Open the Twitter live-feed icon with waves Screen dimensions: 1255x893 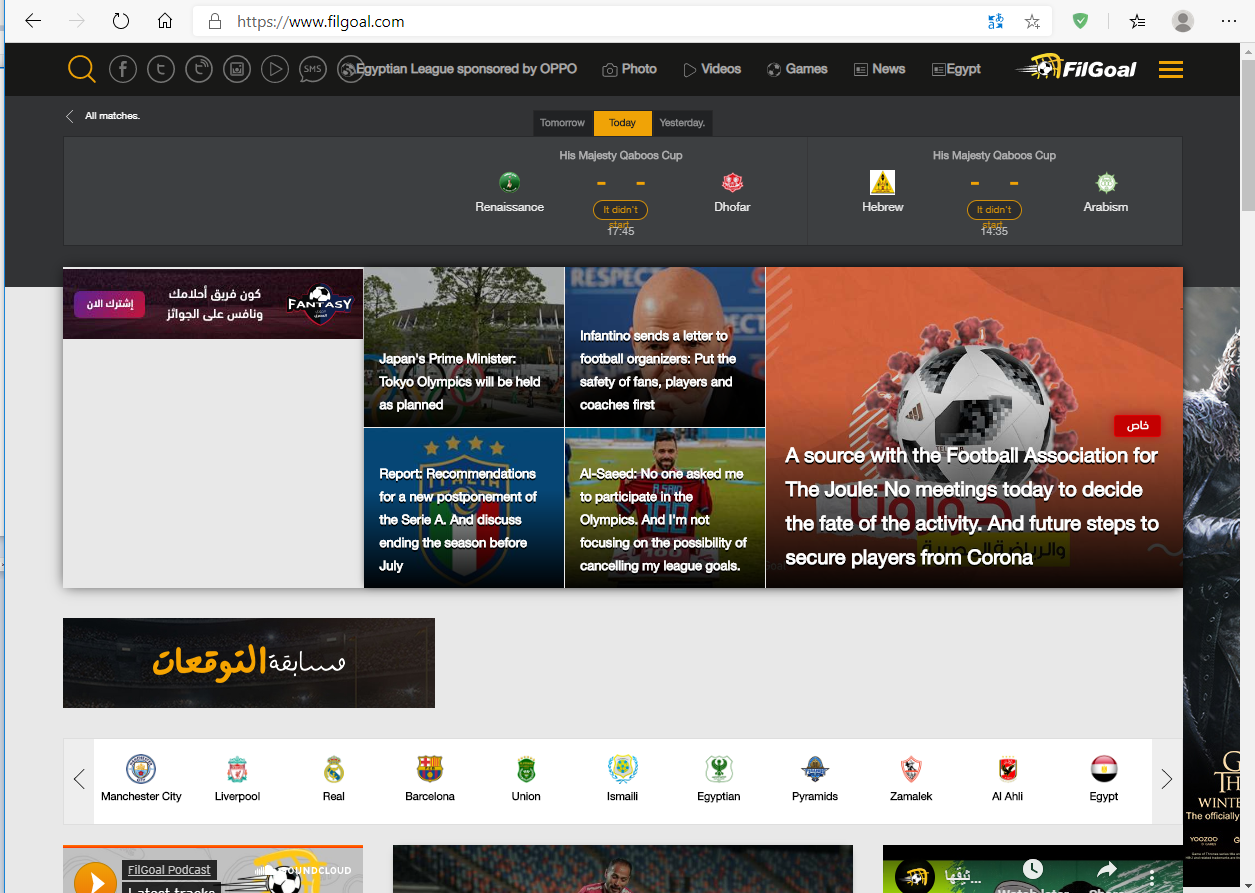click(199, 69)
